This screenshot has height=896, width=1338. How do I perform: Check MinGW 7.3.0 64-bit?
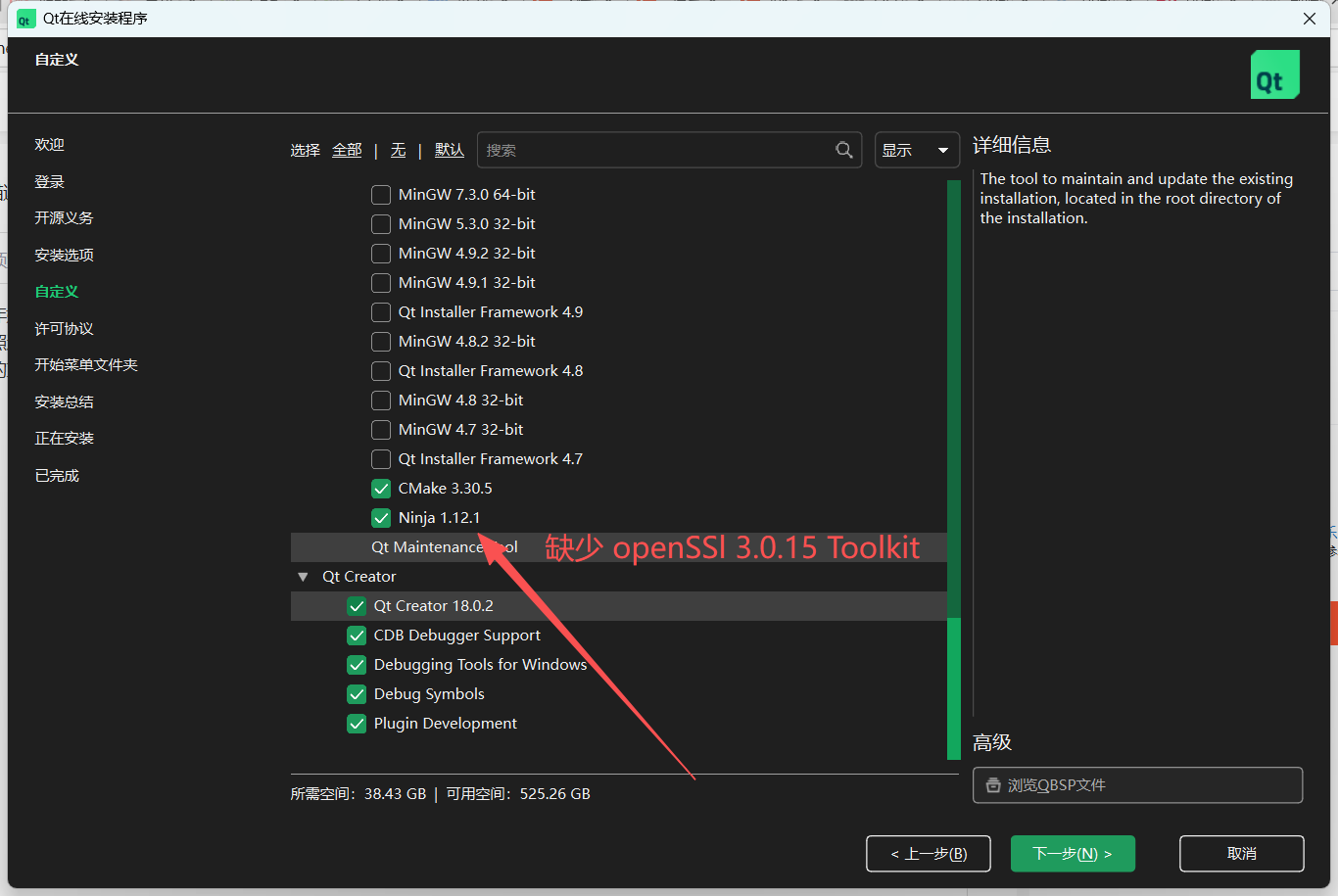tap(381, 195)
